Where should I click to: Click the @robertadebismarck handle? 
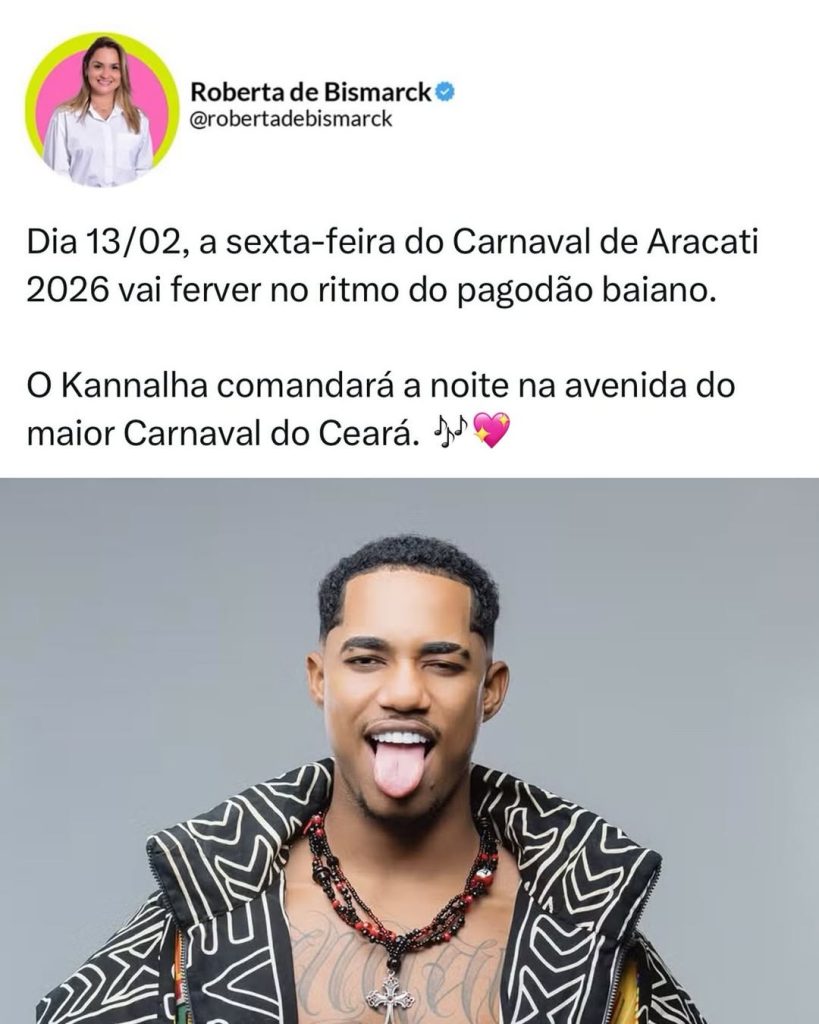(x=291, y=120)
